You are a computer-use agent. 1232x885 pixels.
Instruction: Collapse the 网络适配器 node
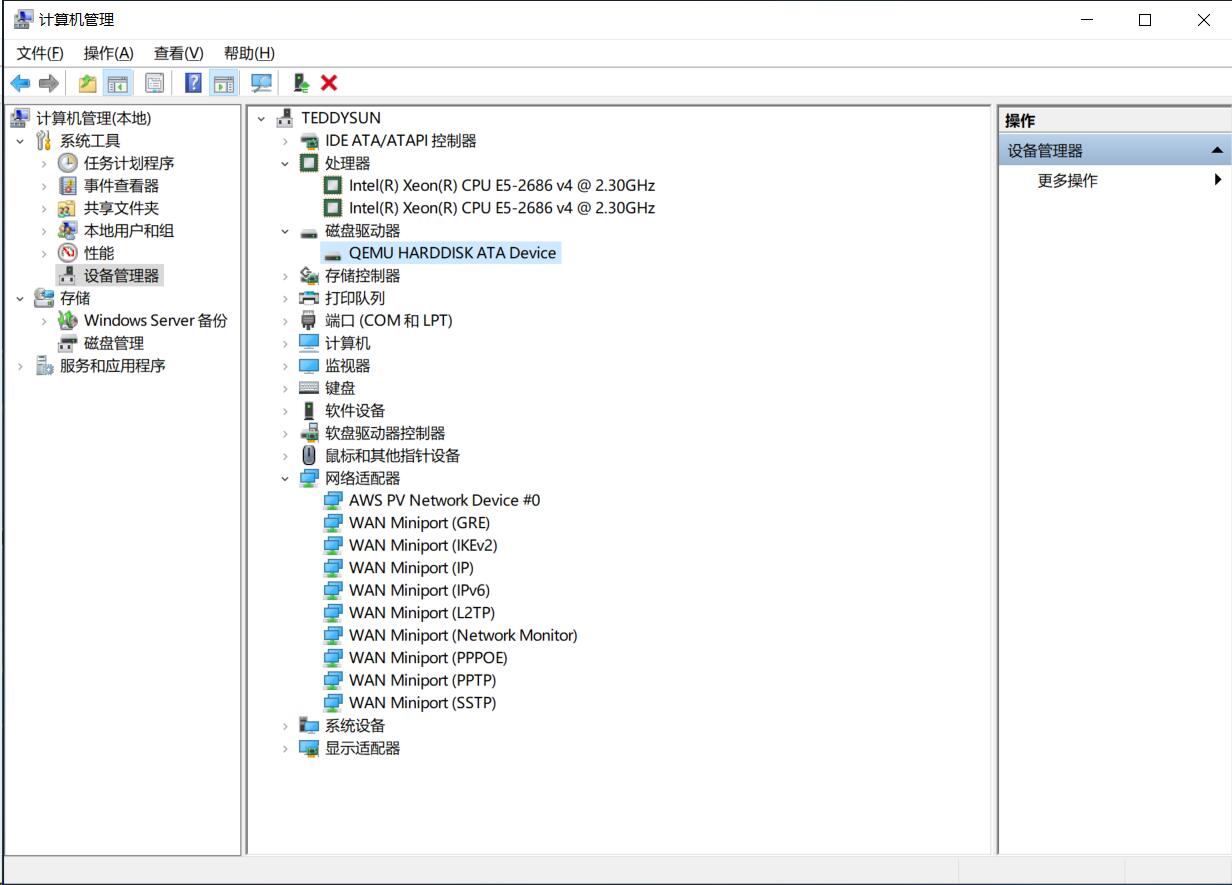pyautogui.click(x=285, y=478)
